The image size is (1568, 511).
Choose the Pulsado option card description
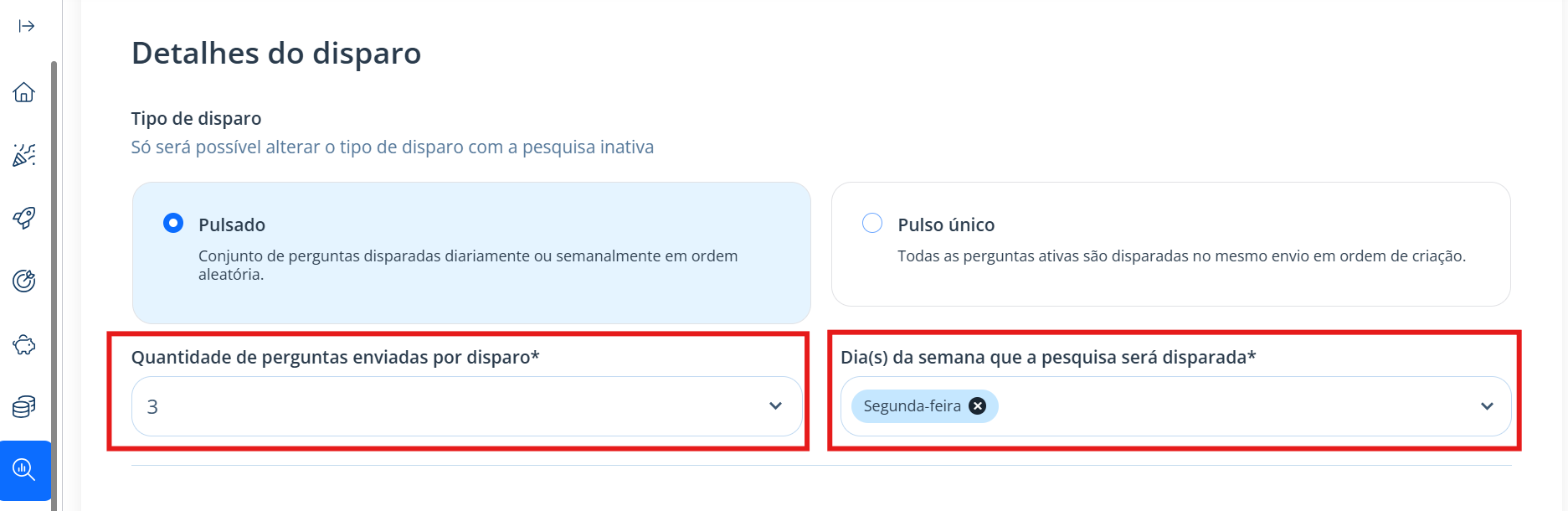coord(468,265)
